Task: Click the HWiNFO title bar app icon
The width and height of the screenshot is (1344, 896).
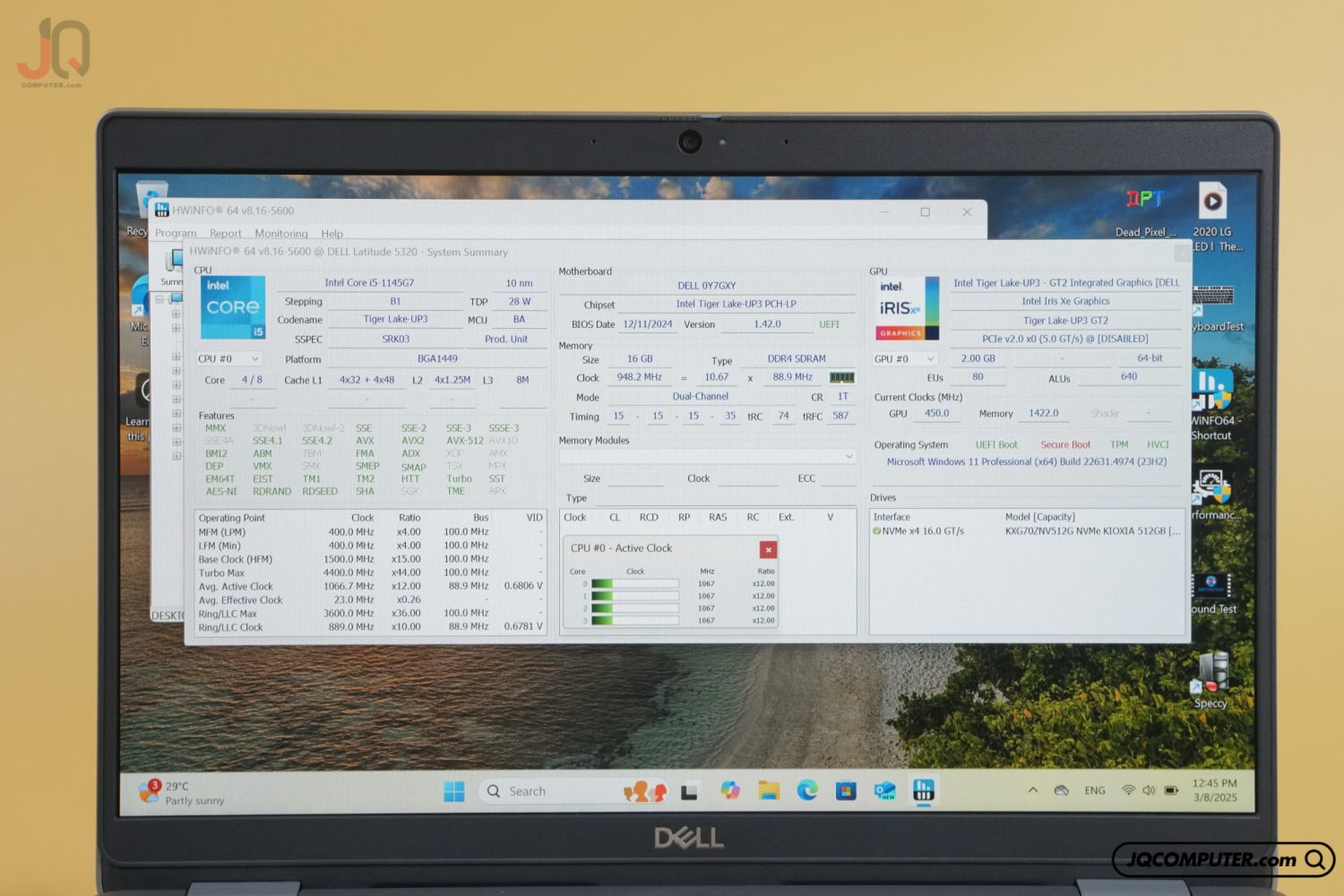Action: (x=162, y=211)
